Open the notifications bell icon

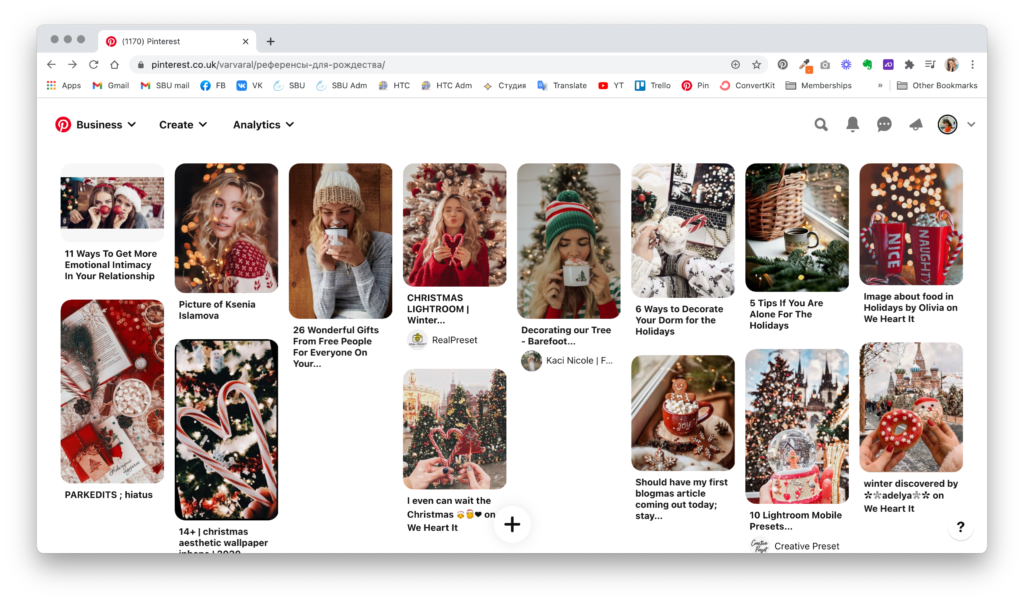(x=853, y=125)
